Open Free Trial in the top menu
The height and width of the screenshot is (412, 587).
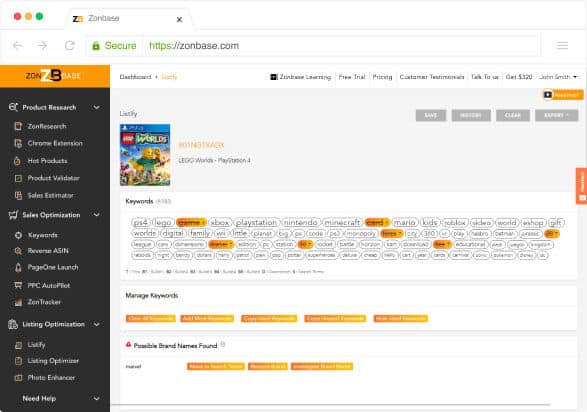pos(352,77)
